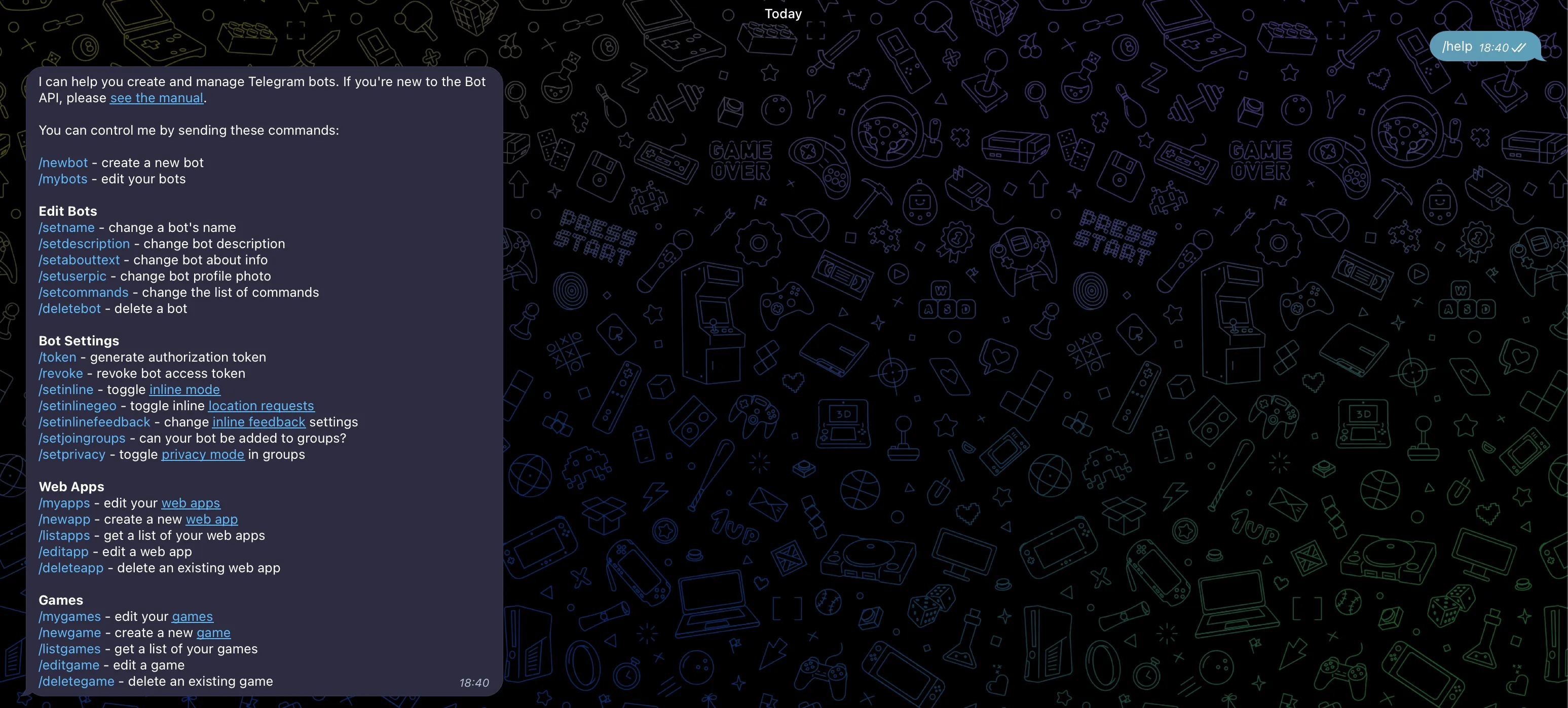The image size is (1568, 708).
Task: Click /token to generate authorization token
Action: click(x=57, y=357)
